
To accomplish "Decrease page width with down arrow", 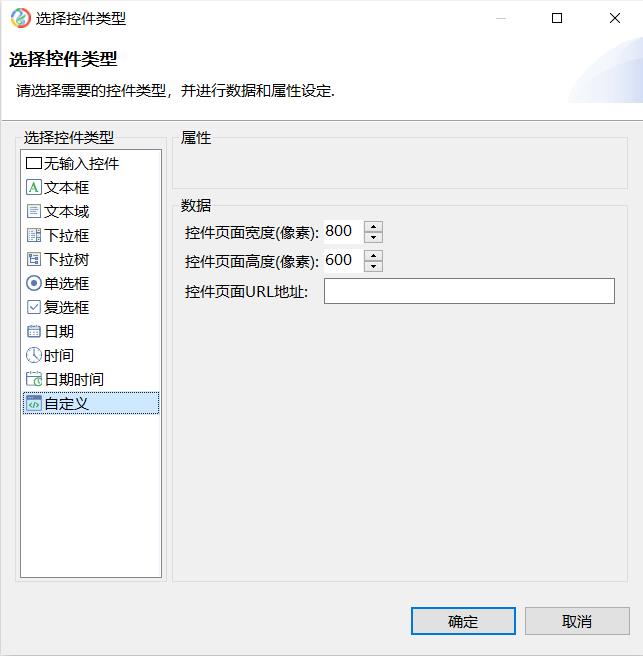I will pos(373,238).
